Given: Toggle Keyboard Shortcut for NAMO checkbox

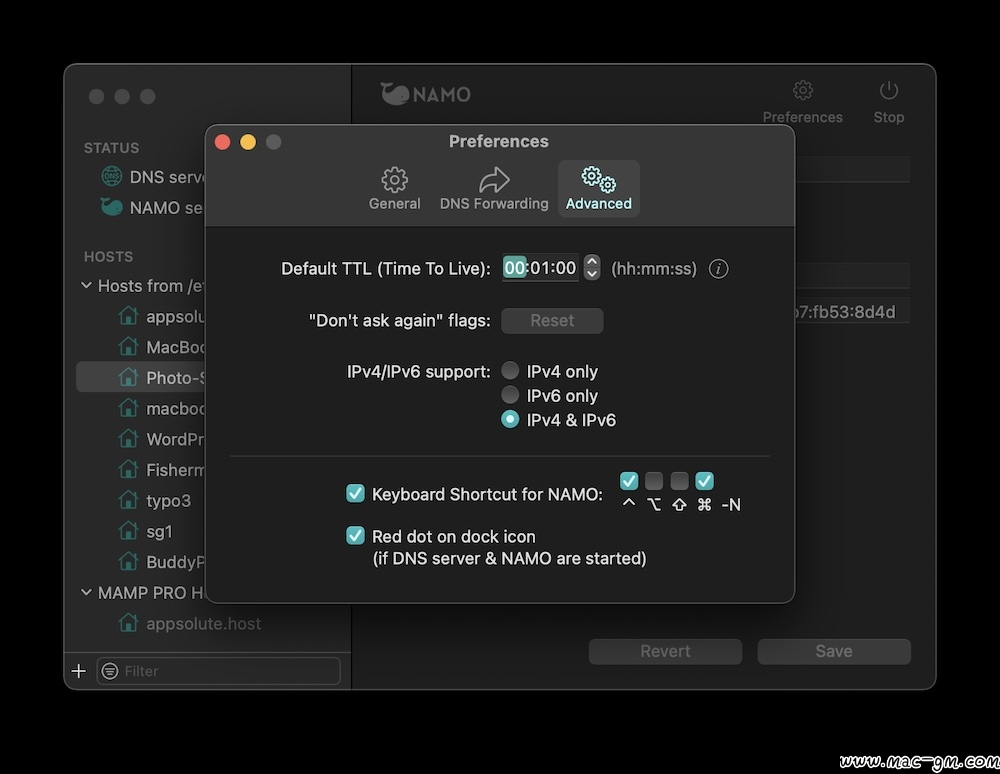Looking at the screenshot, I should coord(355,493).
